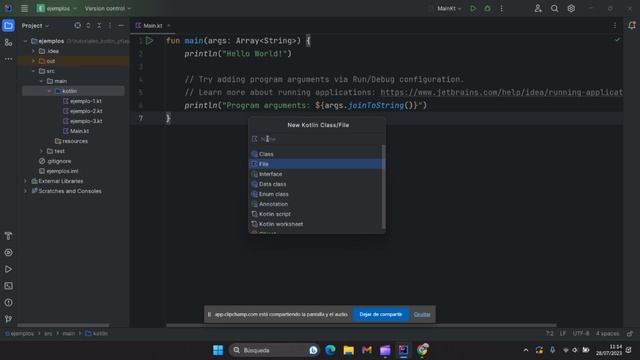This screenshot has height=360, width=640.
Task: Open notifications bell icon
Action: pos(632,25)
